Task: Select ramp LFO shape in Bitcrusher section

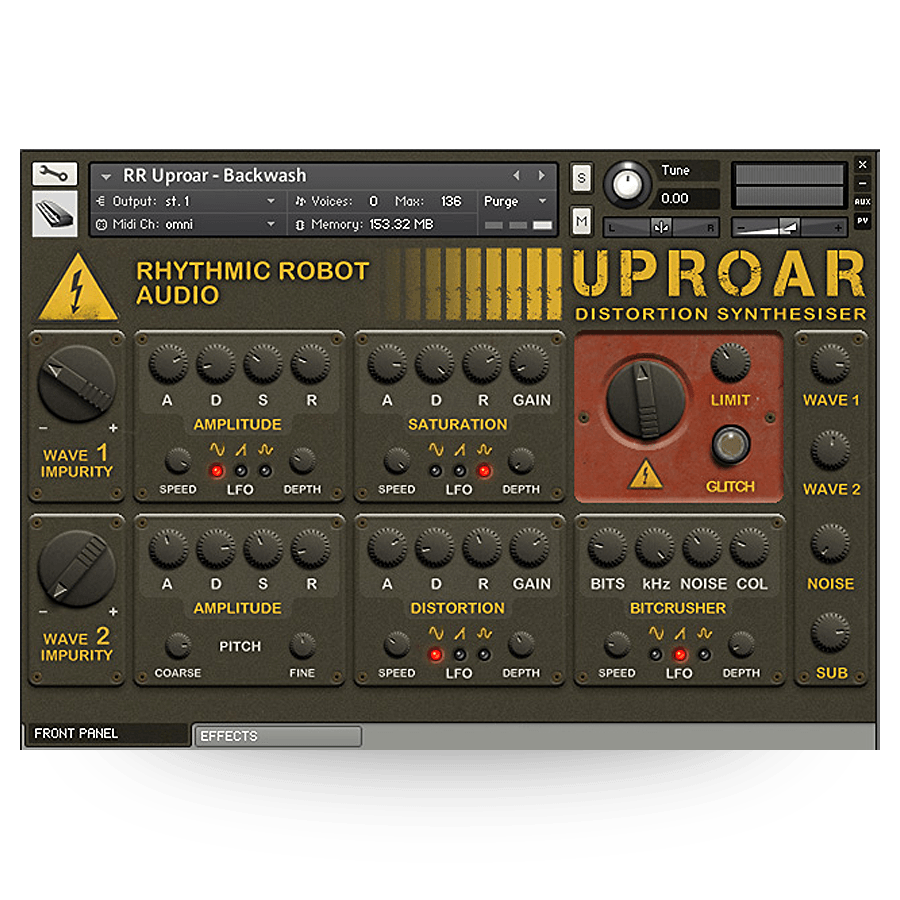Action: pos(680,633)
